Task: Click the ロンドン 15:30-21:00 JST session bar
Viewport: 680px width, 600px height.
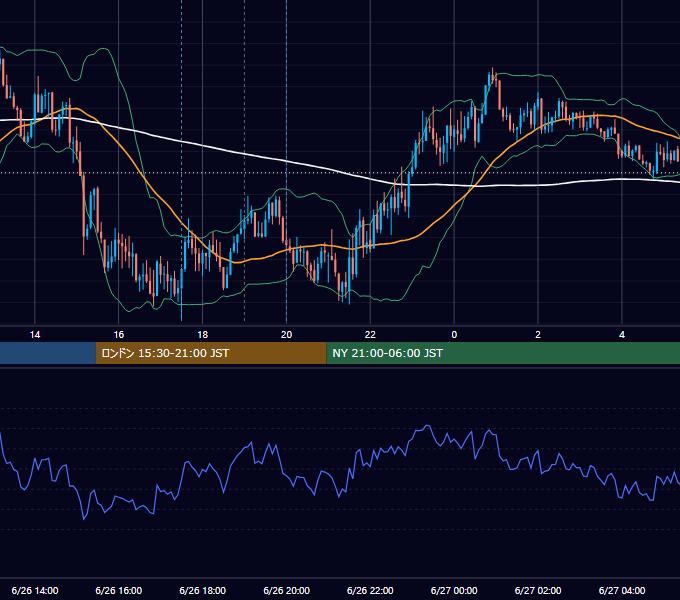Action: click(x=211, y=353)
